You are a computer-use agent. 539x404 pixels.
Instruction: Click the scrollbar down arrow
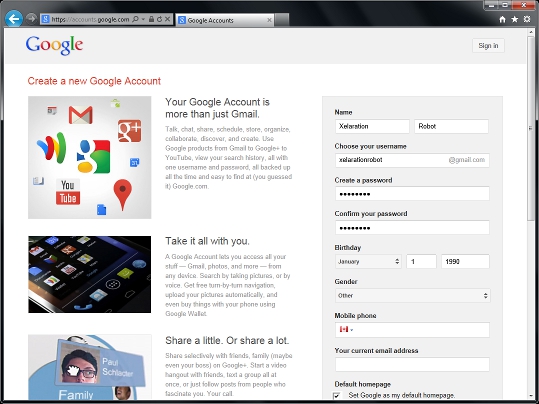(531, 396)
